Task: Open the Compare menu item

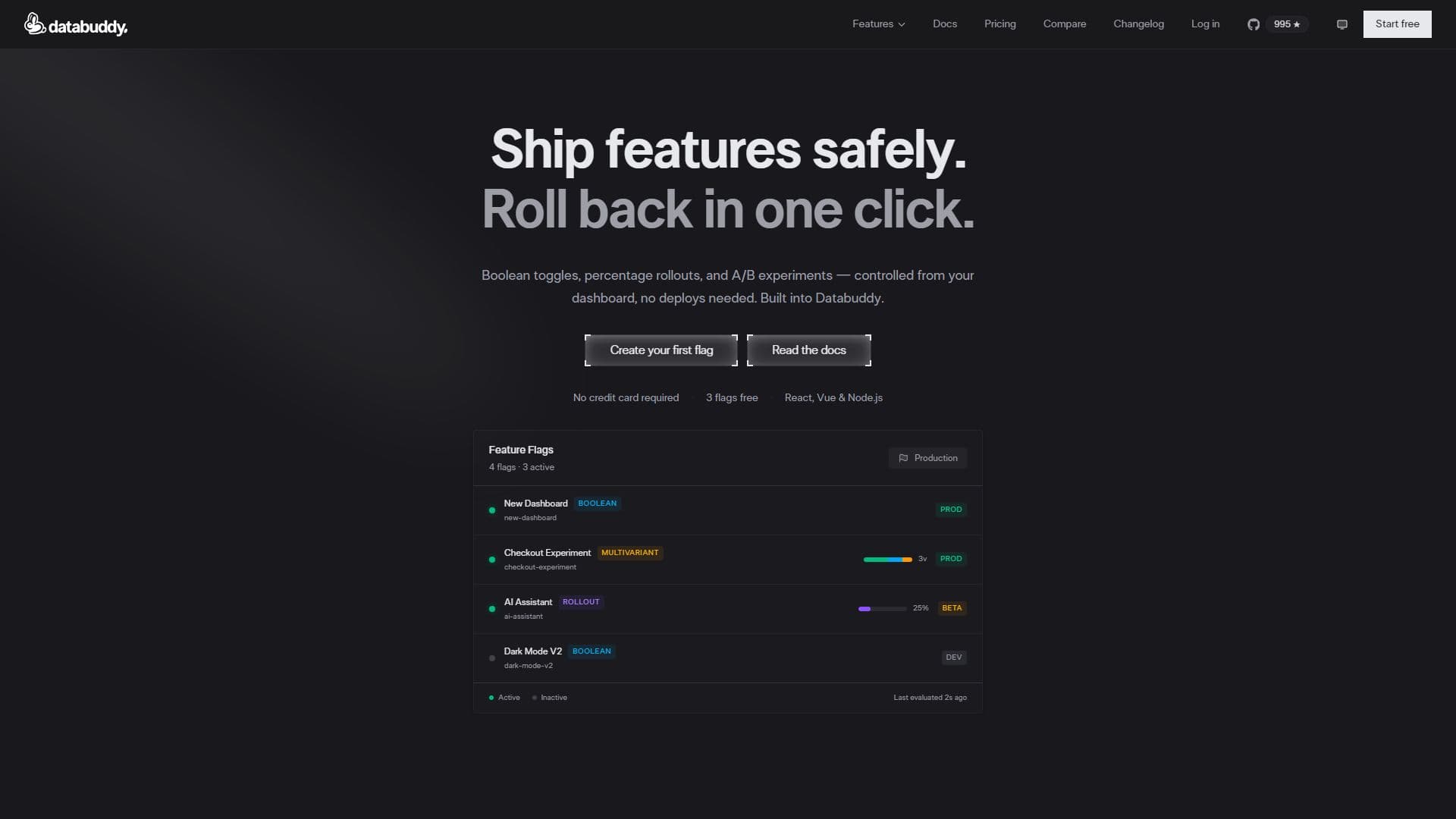Action: tap(1064, 24)
